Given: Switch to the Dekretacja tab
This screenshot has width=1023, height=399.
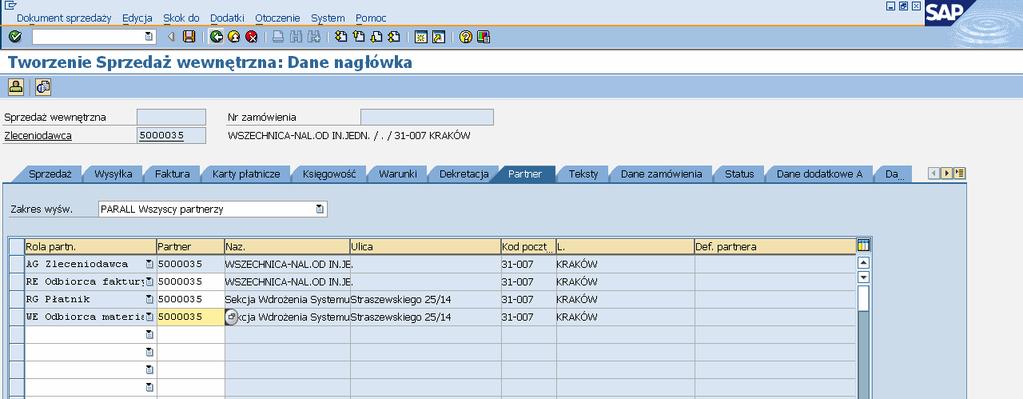Looking at the screenshot, I should [463, 174].
